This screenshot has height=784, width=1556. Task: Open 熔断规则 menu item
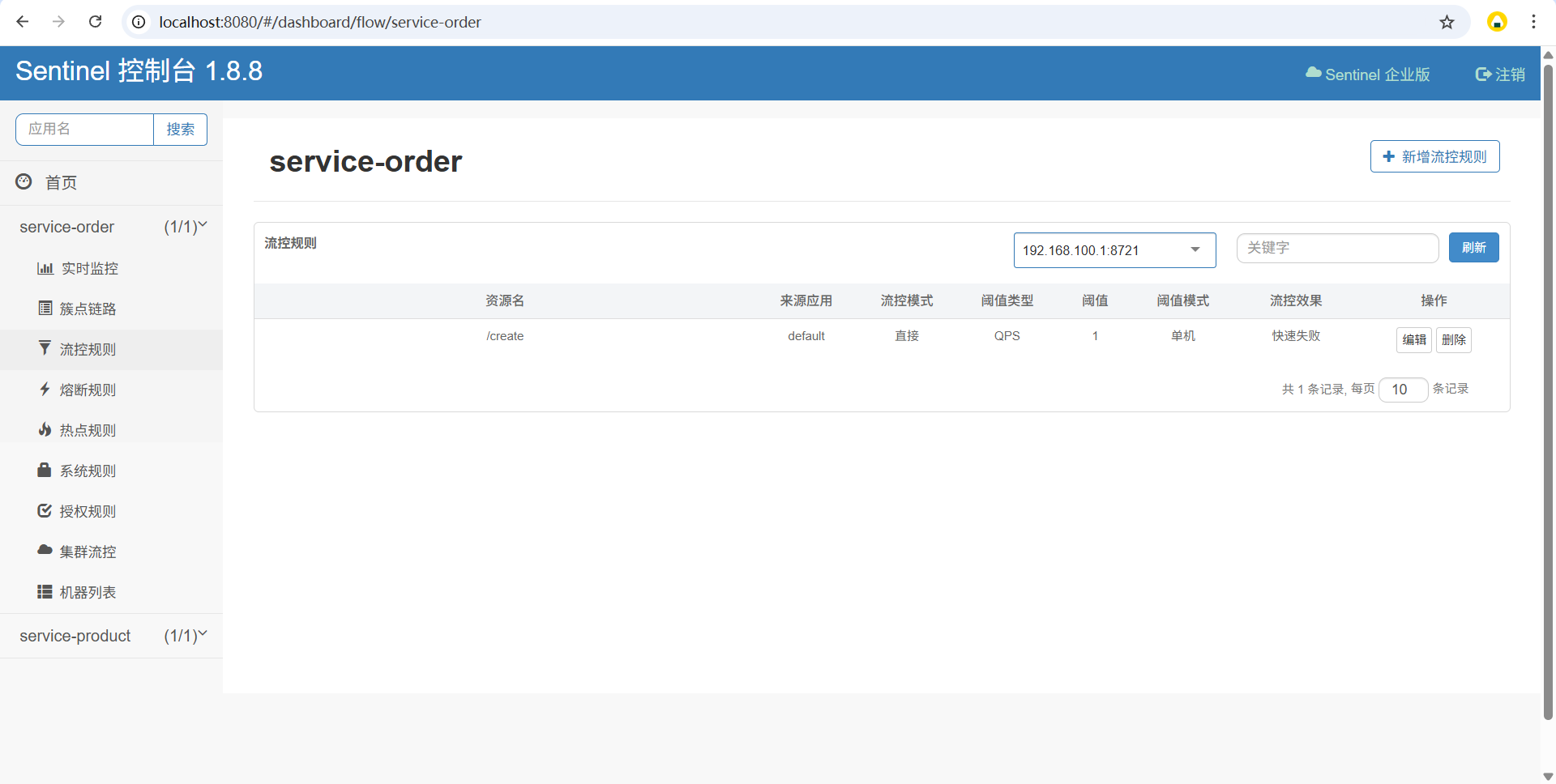point(111,390)
